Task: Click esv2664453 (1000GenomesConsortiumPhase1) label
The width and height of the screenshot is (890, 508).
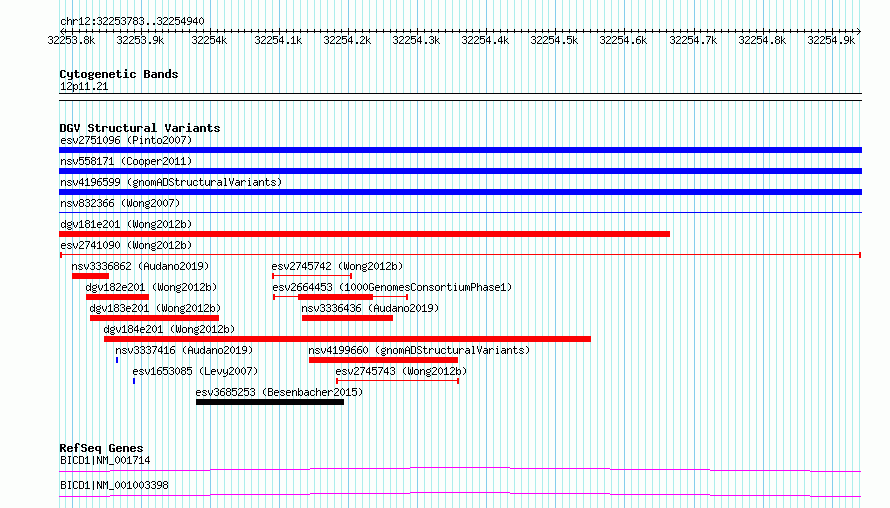Action: tap(392, 287)
